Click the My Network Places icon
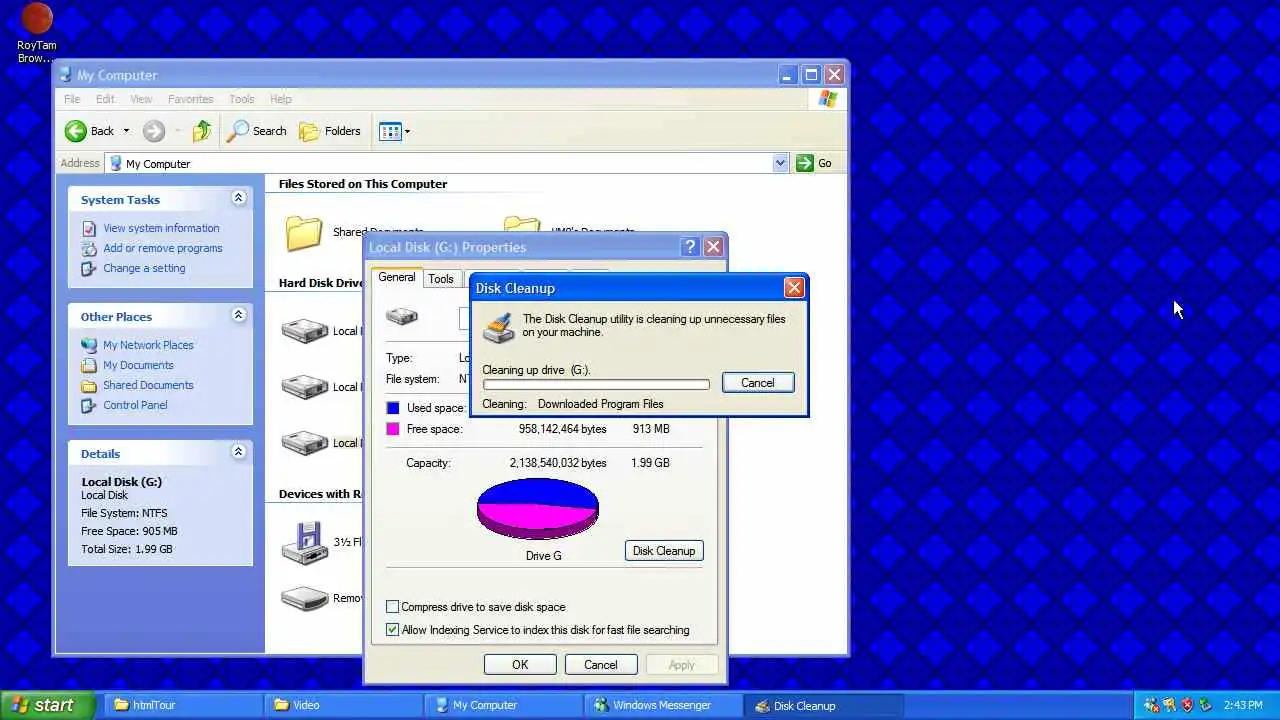The width and height of the screenshot is (1280, 720). (89, 345)
